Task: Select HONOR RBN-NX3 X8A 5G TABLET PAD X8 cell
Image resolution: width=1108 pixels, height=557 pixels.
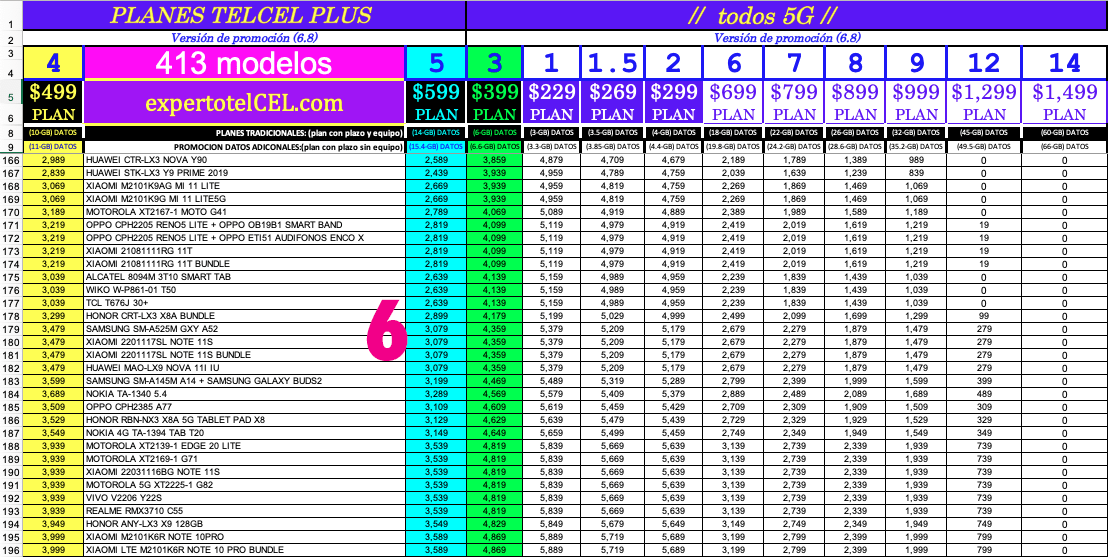Action: 244,420
